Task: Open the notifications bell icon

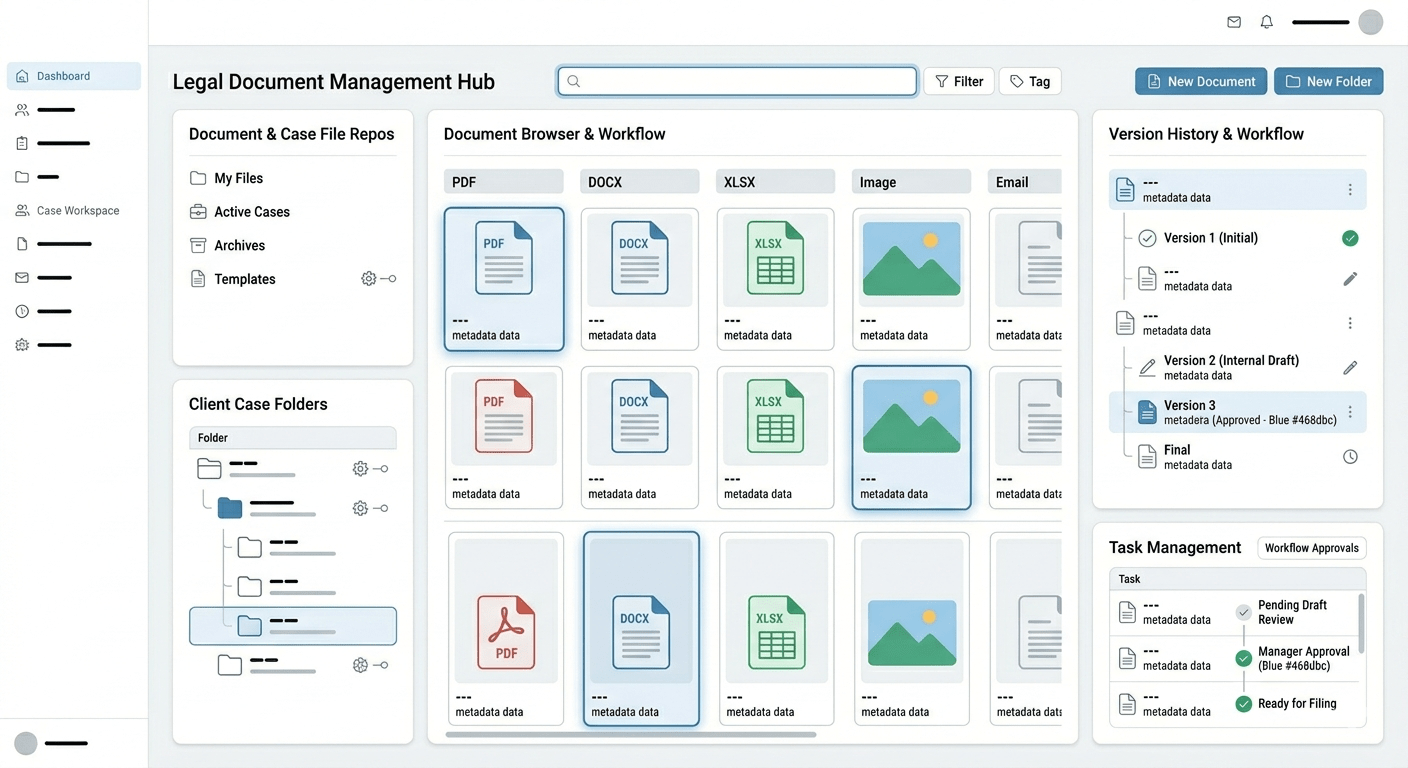Action: point(1267,22)
